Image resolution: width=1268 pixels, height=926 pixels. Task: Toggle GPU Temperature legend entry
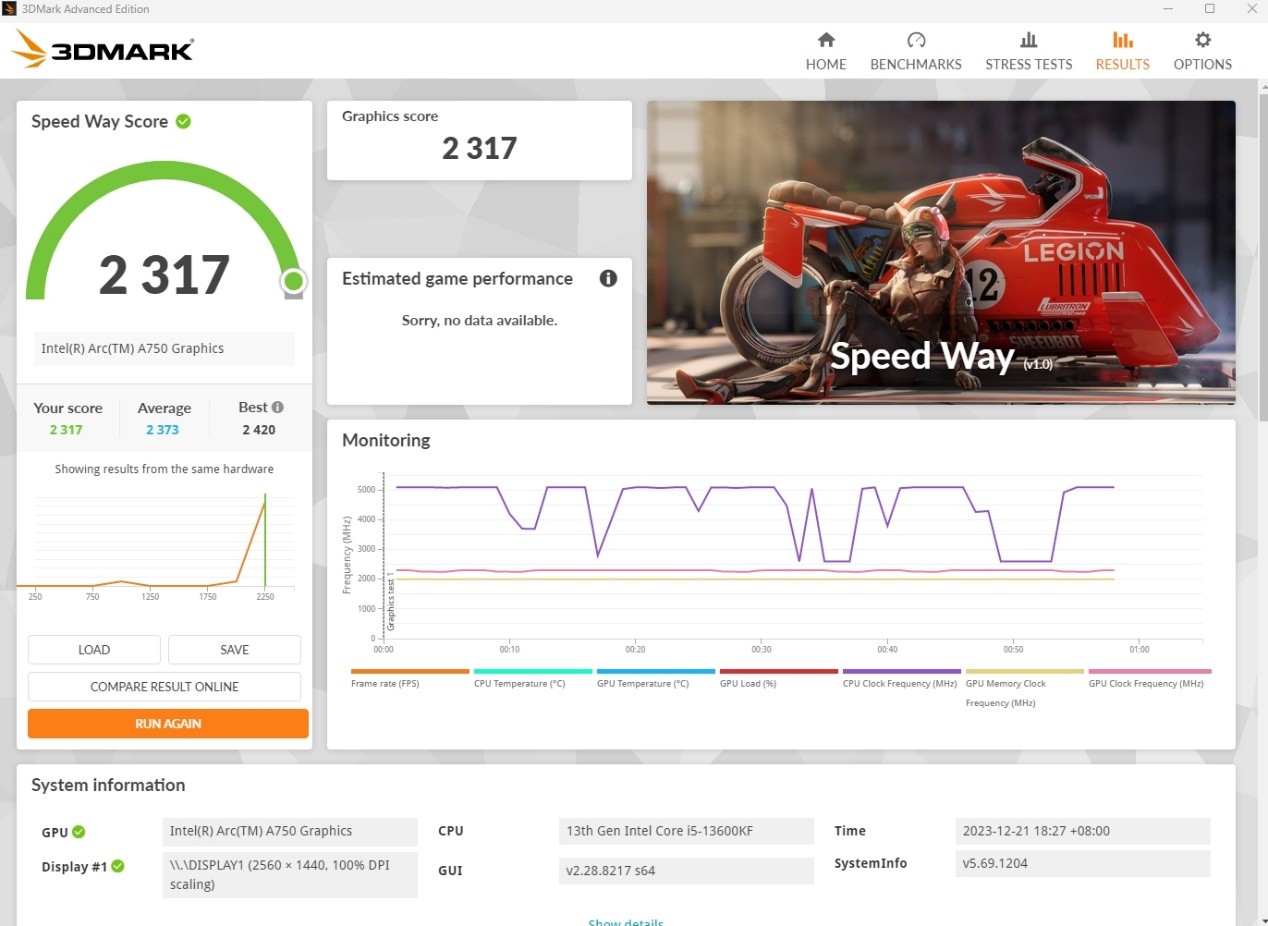(656, 678)
